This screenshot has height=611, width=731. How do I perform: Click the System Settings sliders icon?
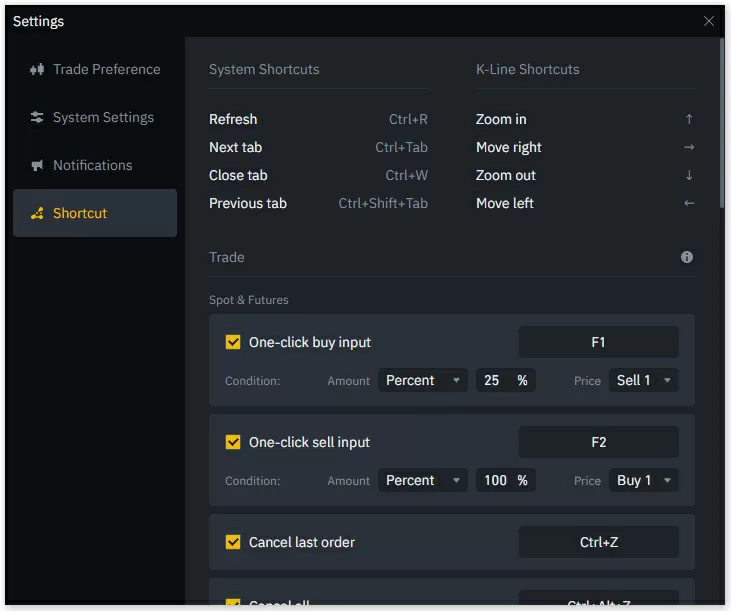click(x=37, y=117)
